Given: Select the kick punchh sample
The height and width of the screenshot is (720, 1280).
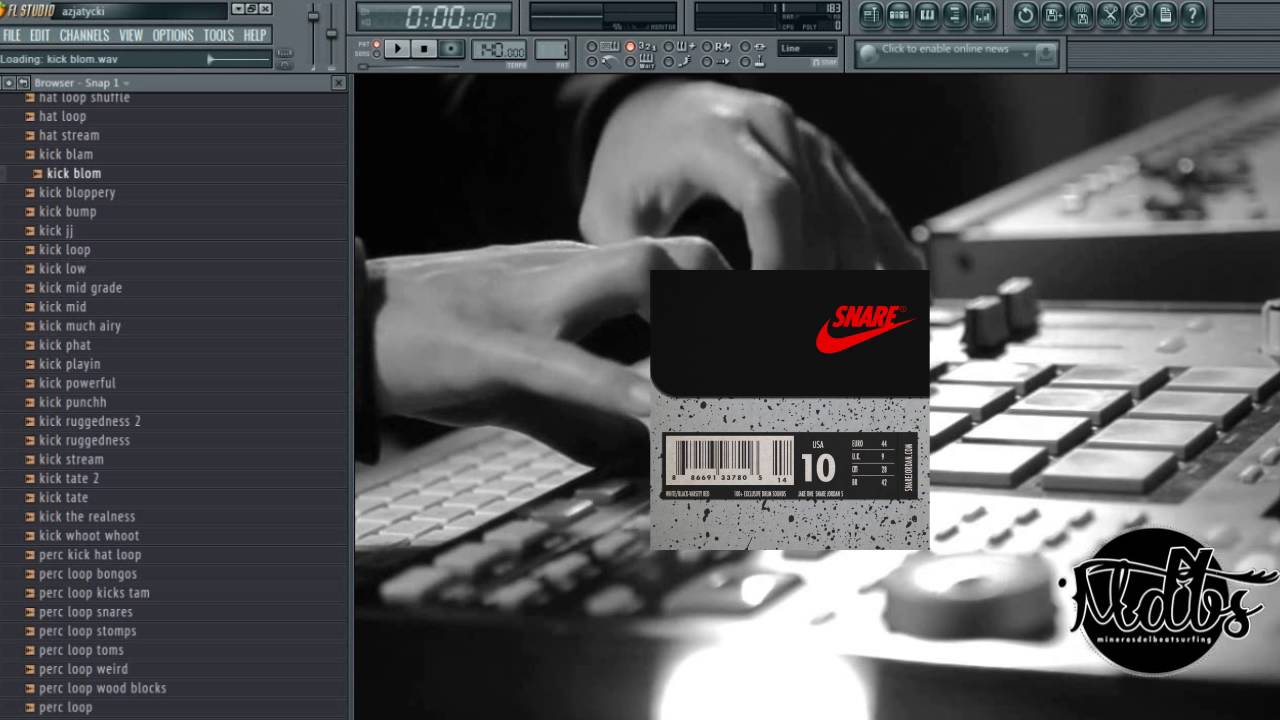Looking at the screenshot, I should tap(72, 402).
